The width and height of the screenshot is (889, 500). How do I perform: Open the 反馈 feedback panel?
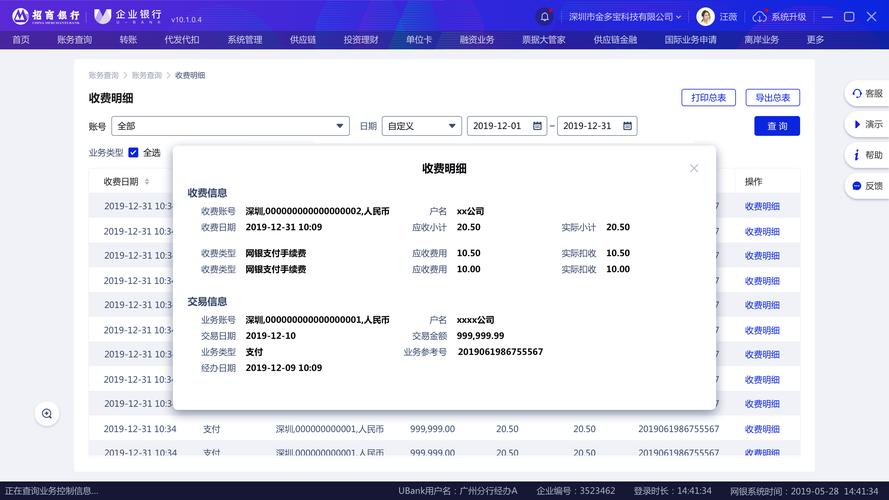[x=867, y=185]
